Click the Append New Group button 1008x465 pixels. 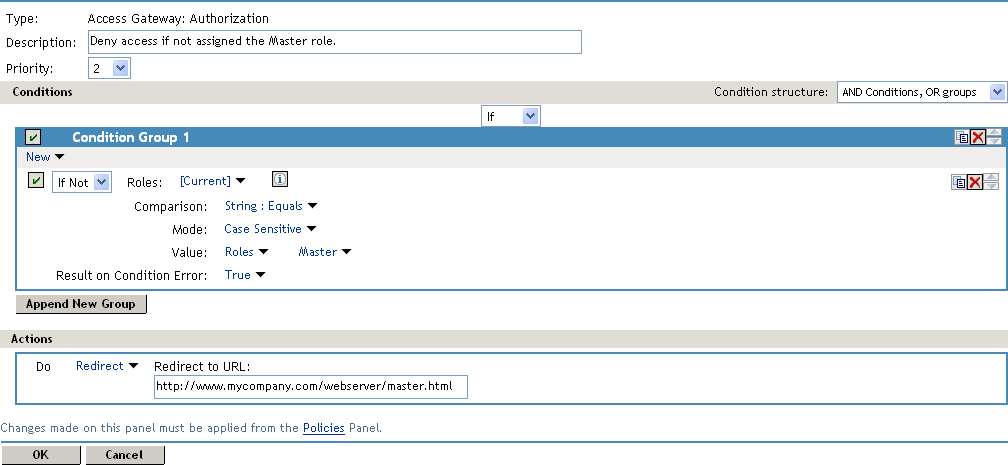[81, 303]
